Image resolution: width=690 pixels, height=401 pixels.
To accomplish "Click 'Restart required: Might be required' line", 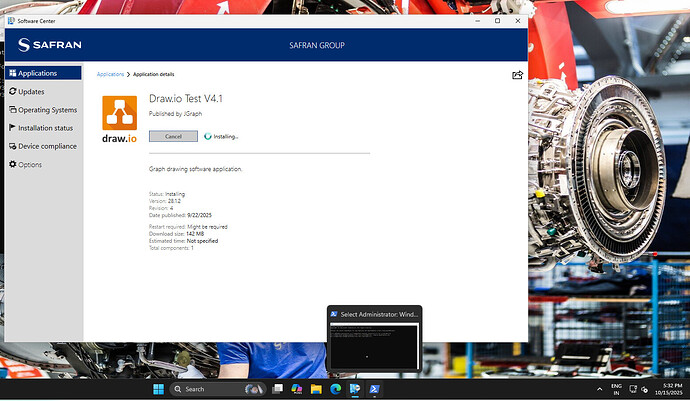I will (188, 227).
